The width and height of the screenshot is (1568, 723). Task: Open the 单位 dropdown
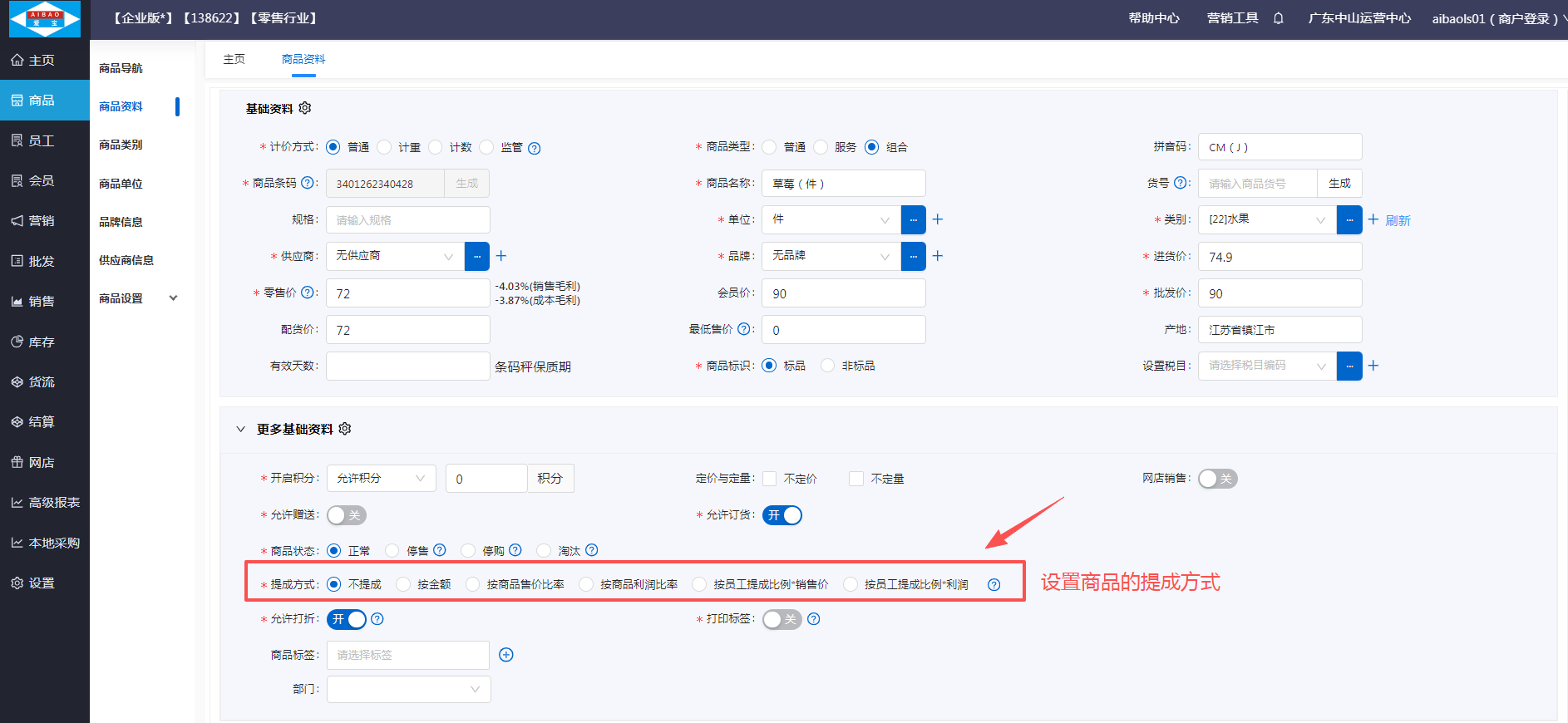click(831, 219)
